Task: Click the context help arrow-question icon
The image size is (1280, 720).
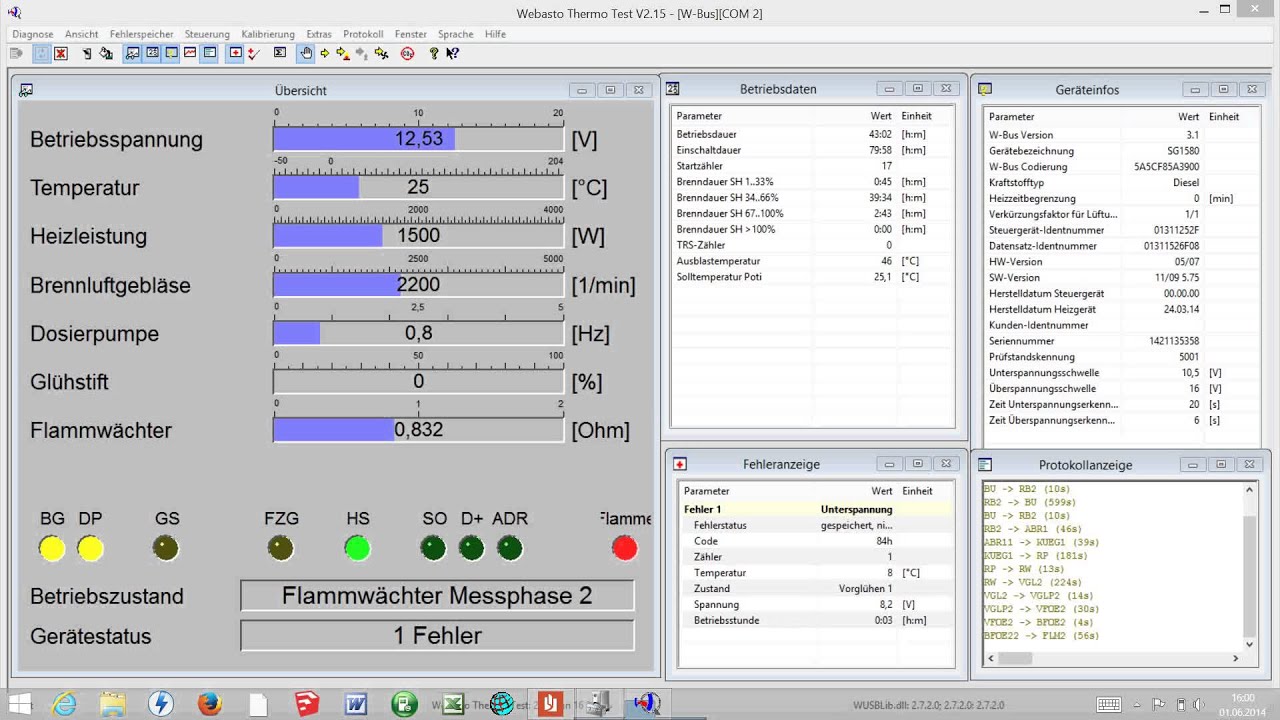Action: coord(452,53)
